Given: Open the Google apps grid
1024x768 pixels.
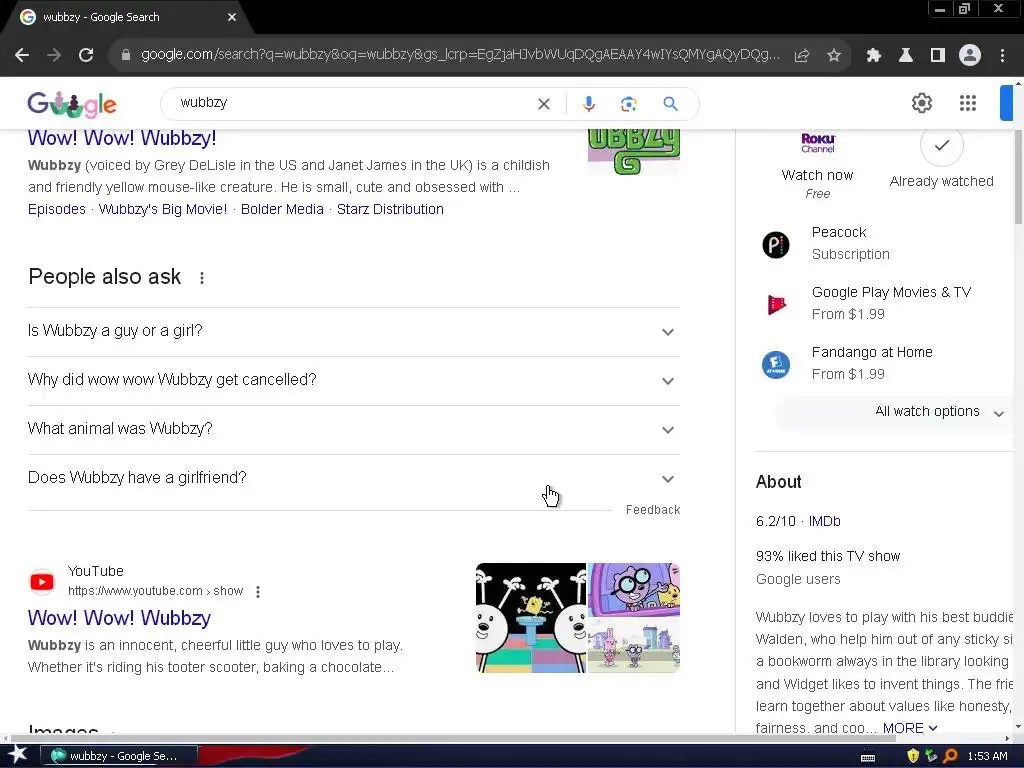Looking at the screenshot, I should (x=968, y=103).
